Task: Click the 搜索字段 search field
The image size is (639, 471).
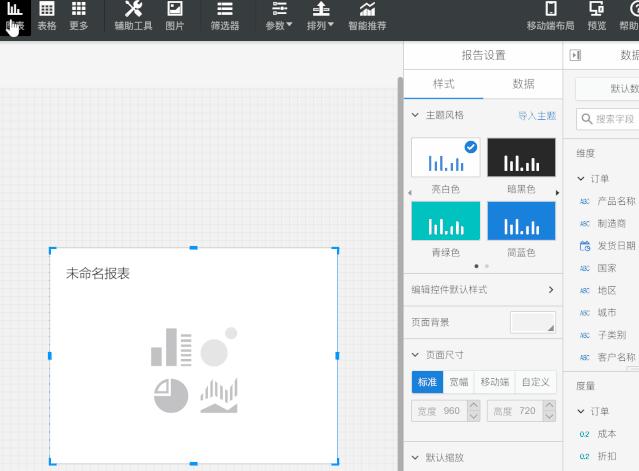Action: [608, 119]
